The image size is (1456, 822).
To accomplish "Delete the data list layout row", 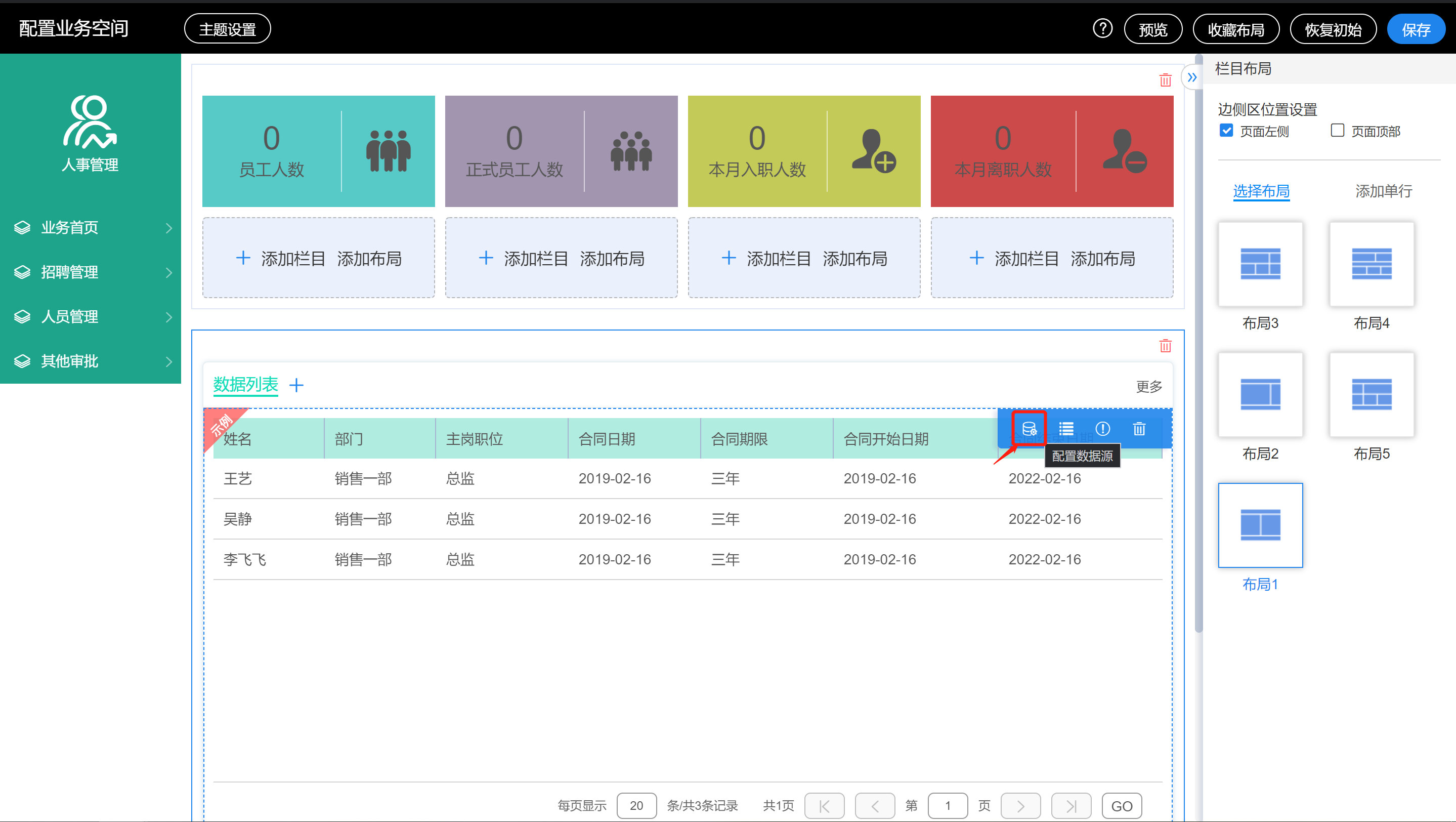I will pyautogui.click(x=1165, y=345).
